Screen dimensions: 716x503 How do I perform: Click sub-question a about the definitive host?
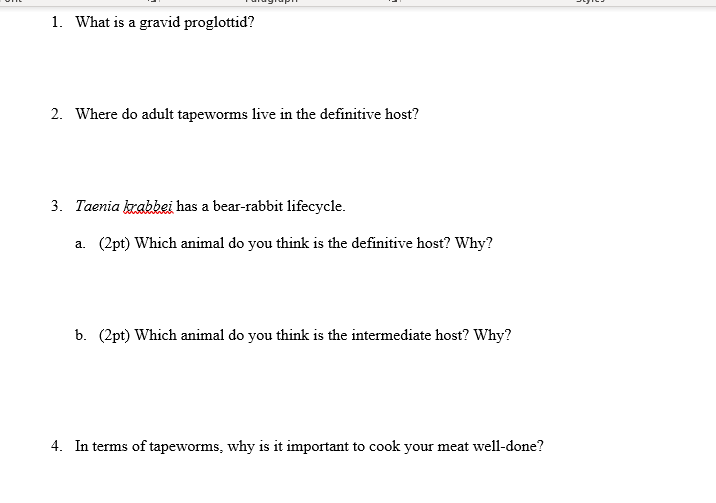[x=295, y=243]
